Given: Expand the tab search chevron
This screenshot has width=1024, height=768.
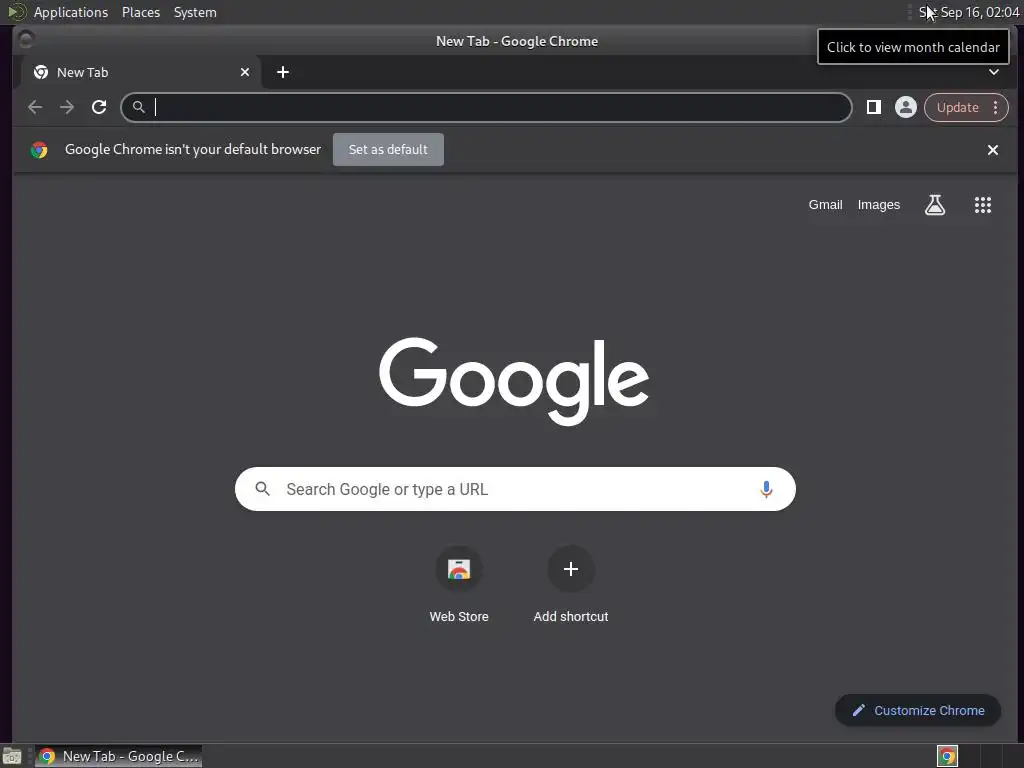Looking at the screenshot, I should tap(993, 72).
